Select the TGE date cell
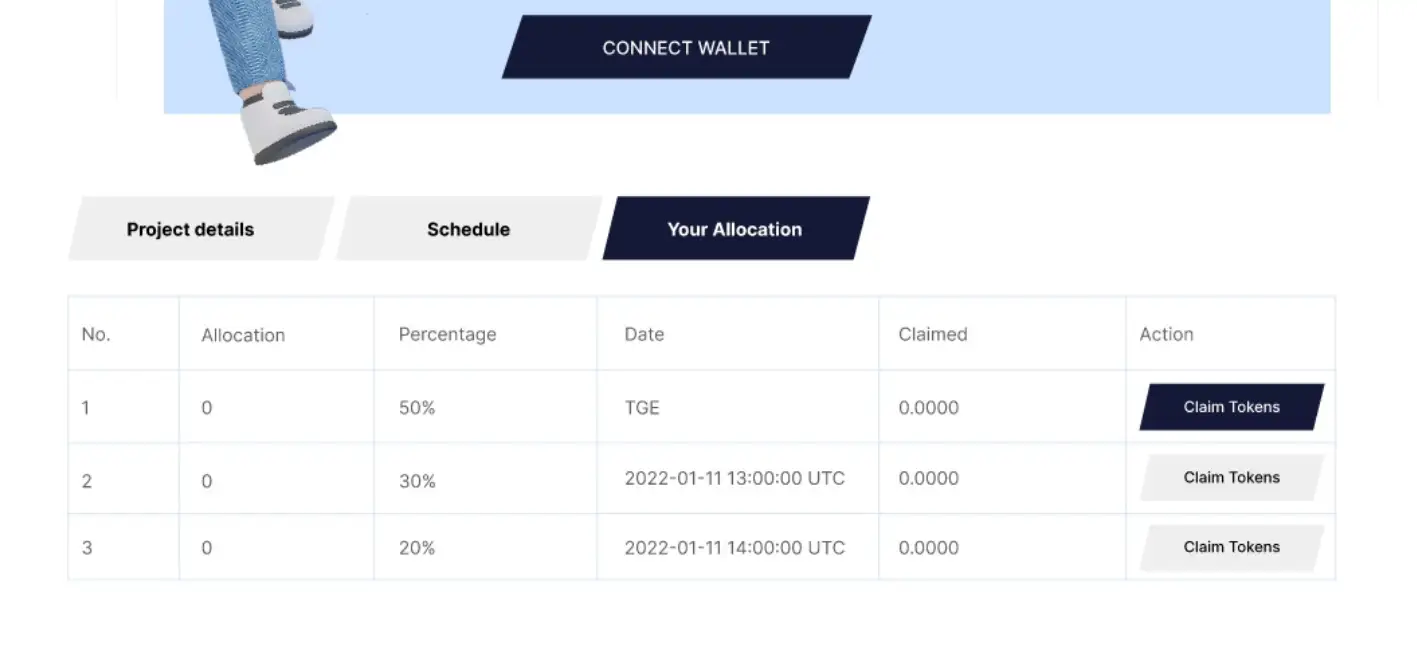 point(642,408)
